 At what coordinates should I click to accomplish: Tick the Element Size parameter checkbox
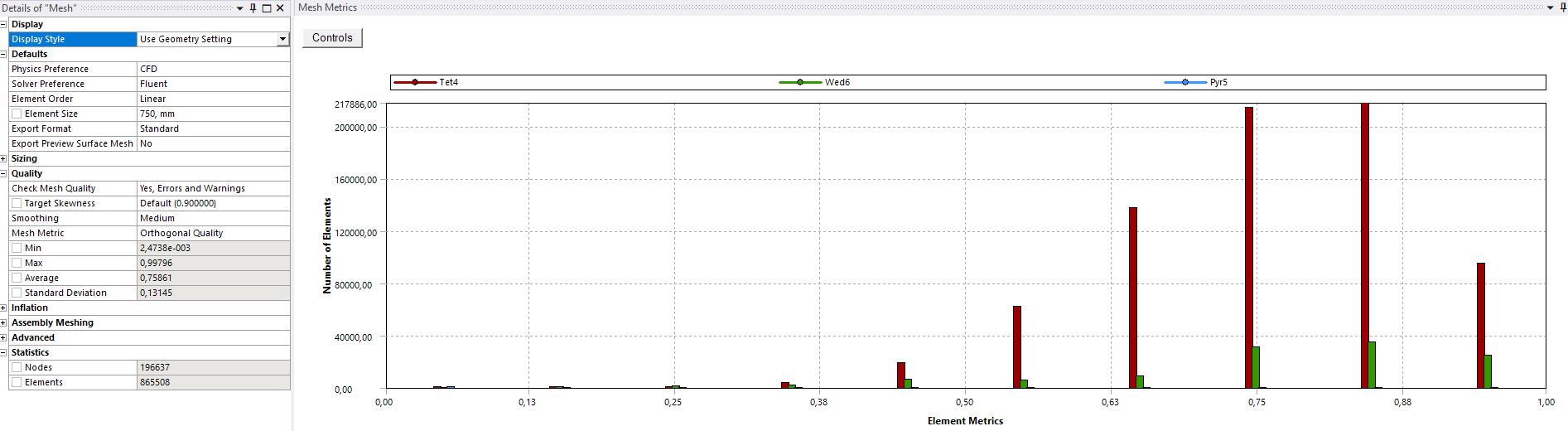point(17,114)
